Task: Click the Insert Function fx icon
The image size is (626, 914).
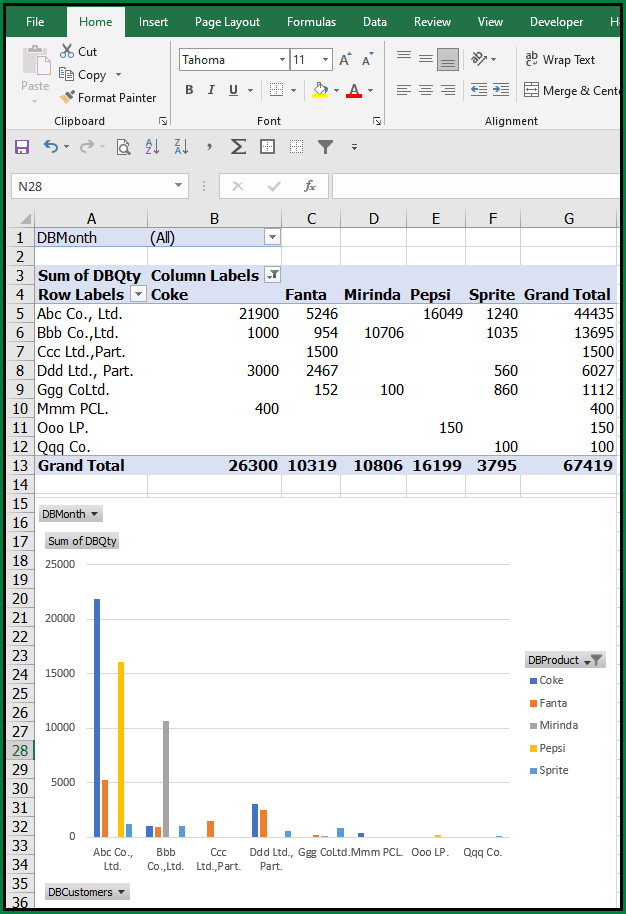Action: pos(310,186)
